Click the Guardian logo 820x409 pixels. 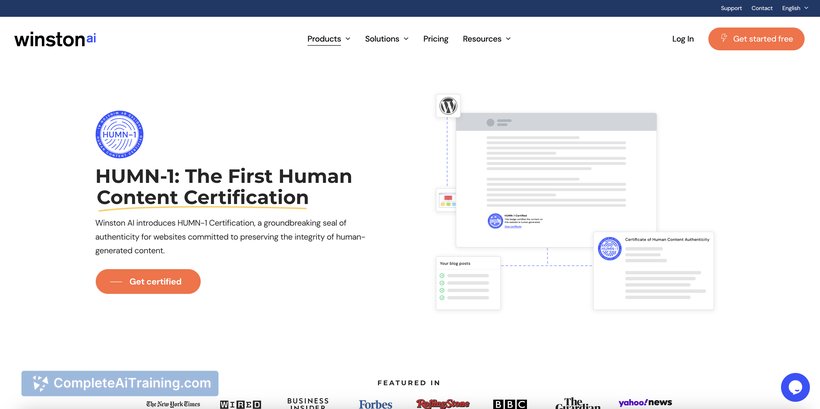(578, 403)
